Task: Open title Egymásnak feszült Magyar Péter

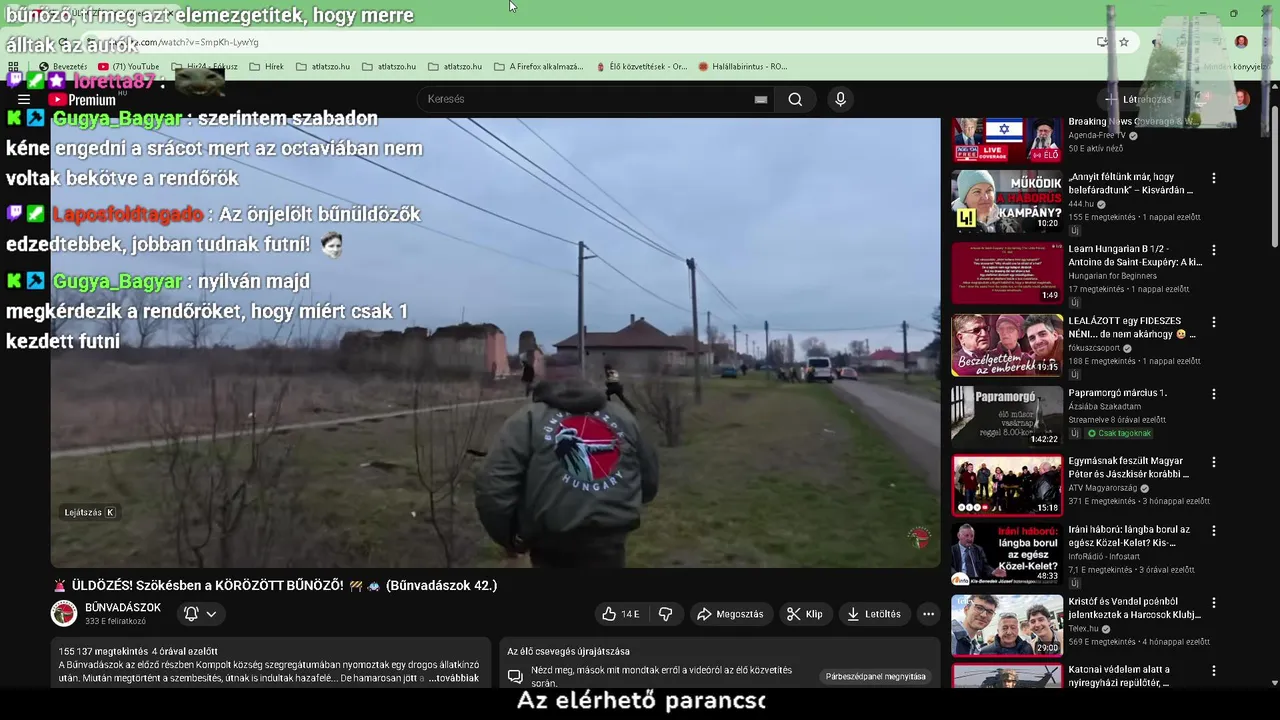Action: [x=1128, y=467]
